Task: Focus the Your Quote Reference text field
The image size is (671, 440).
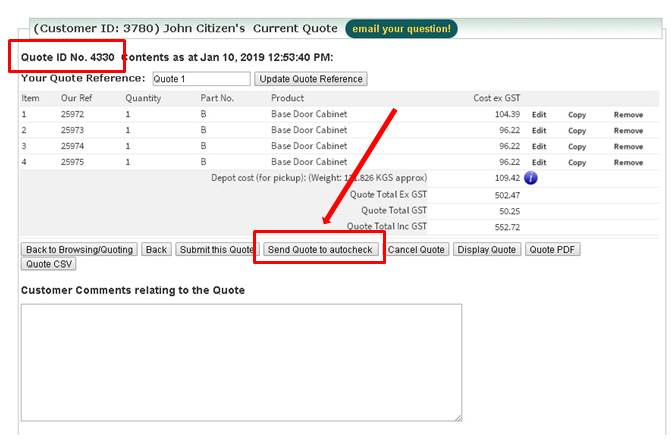Action: pyautogui.click(x=200, y=79)
